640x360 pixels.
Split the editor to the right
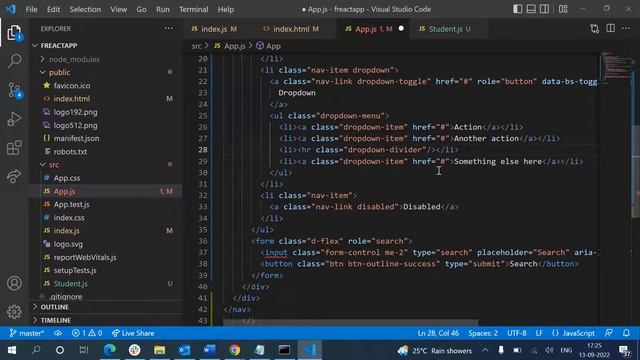(611, 29)
